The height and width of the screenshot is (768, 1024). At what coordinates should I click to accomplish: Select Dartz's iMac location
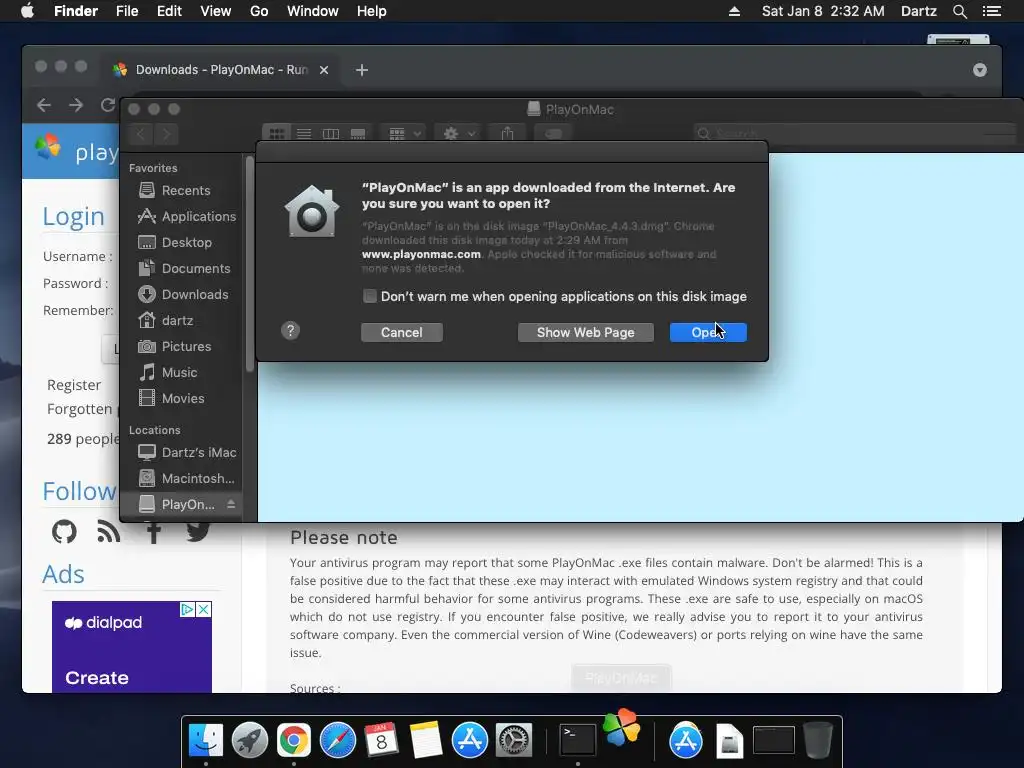[x=187, y=453]
